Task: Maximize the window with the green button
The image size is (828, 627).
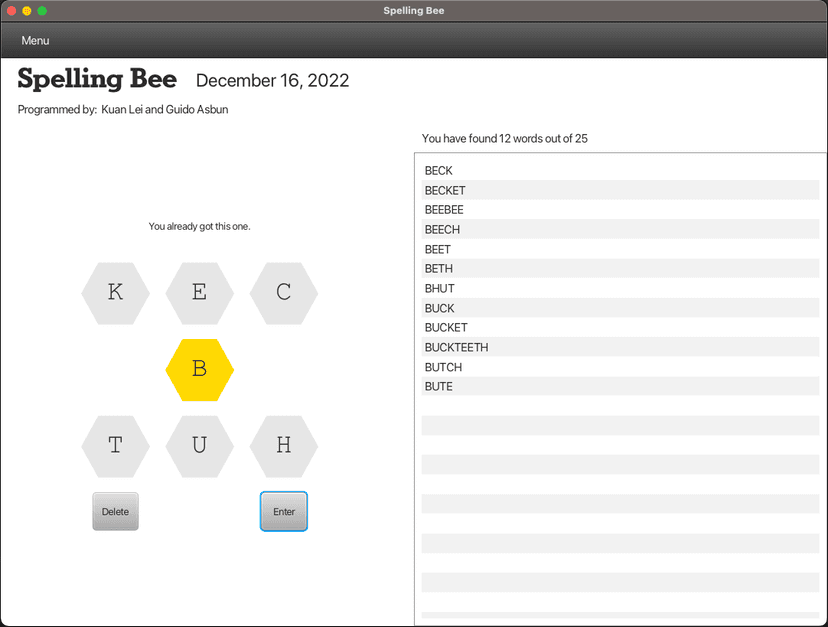Action: point(42,11)
